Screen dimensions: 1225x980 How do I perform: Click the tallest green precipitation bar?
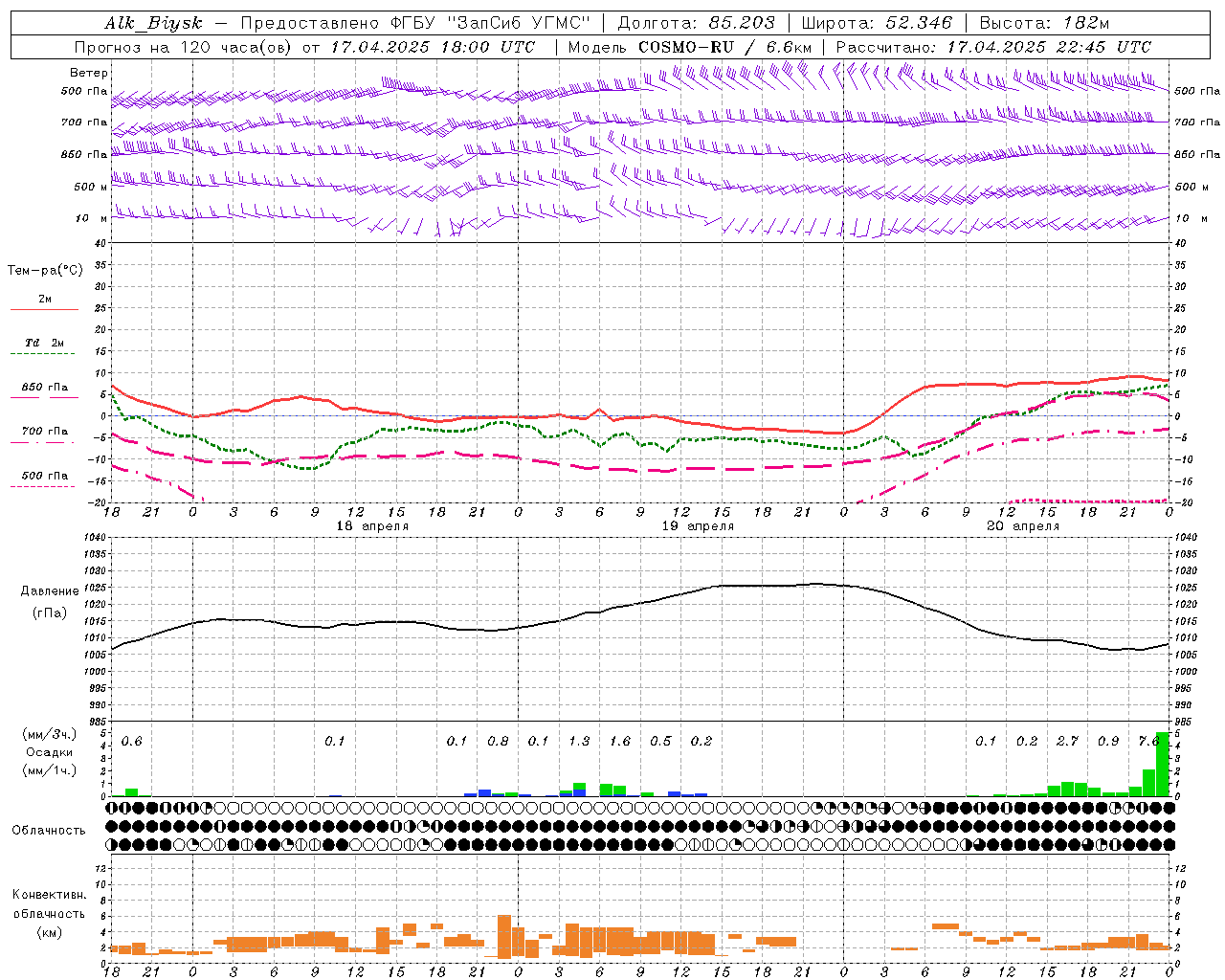click(1162, 764)
